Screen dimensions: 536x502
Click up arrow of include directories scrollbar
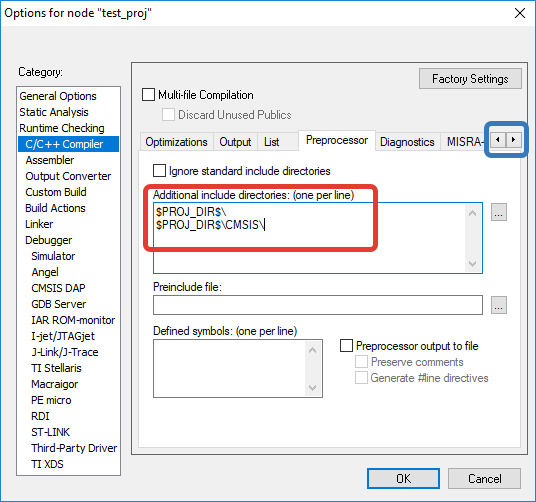[473, 214]
